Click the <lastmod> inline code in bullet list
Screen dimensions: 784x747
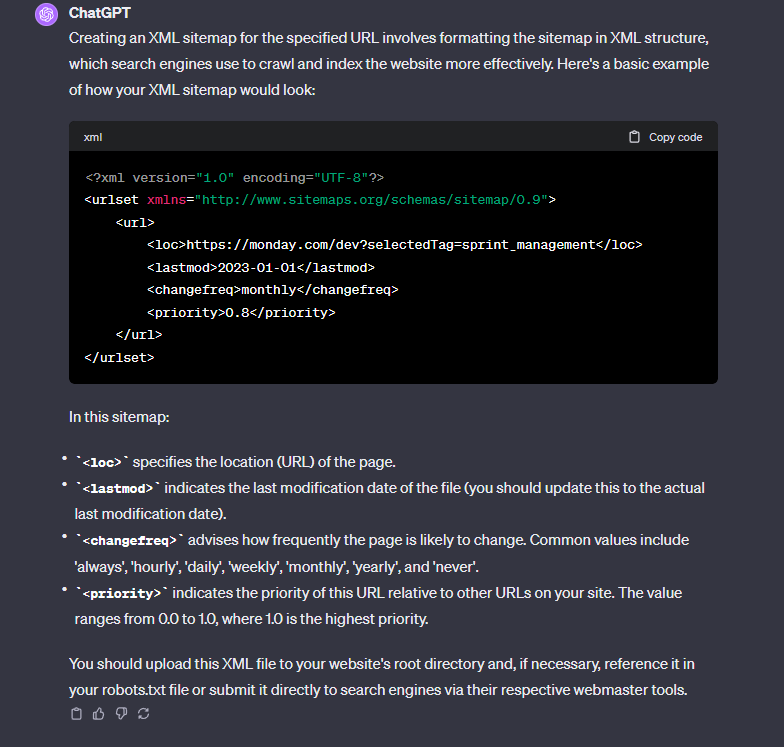(x=117, y=488)
